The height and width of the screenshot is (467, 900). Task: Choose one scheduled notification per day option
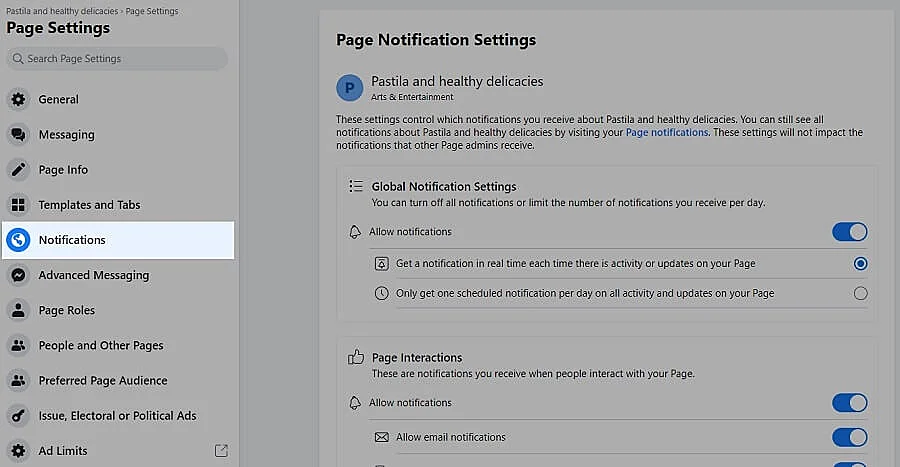(x=860, y=294)
